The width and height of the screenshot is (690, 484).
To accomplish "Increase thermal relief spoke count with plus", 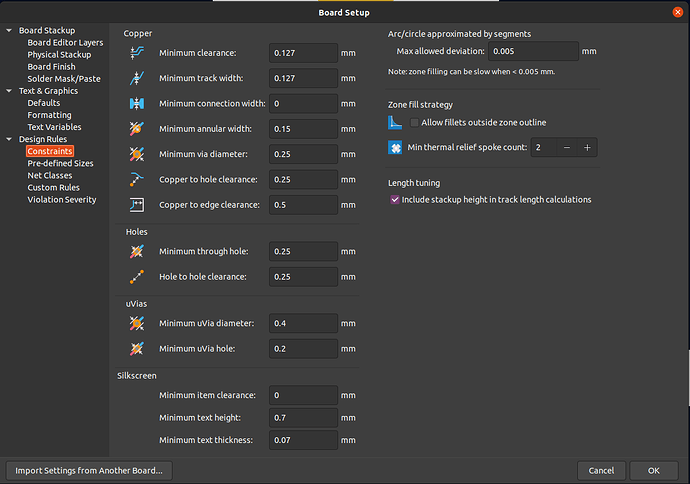I will (x=587, y=147).
